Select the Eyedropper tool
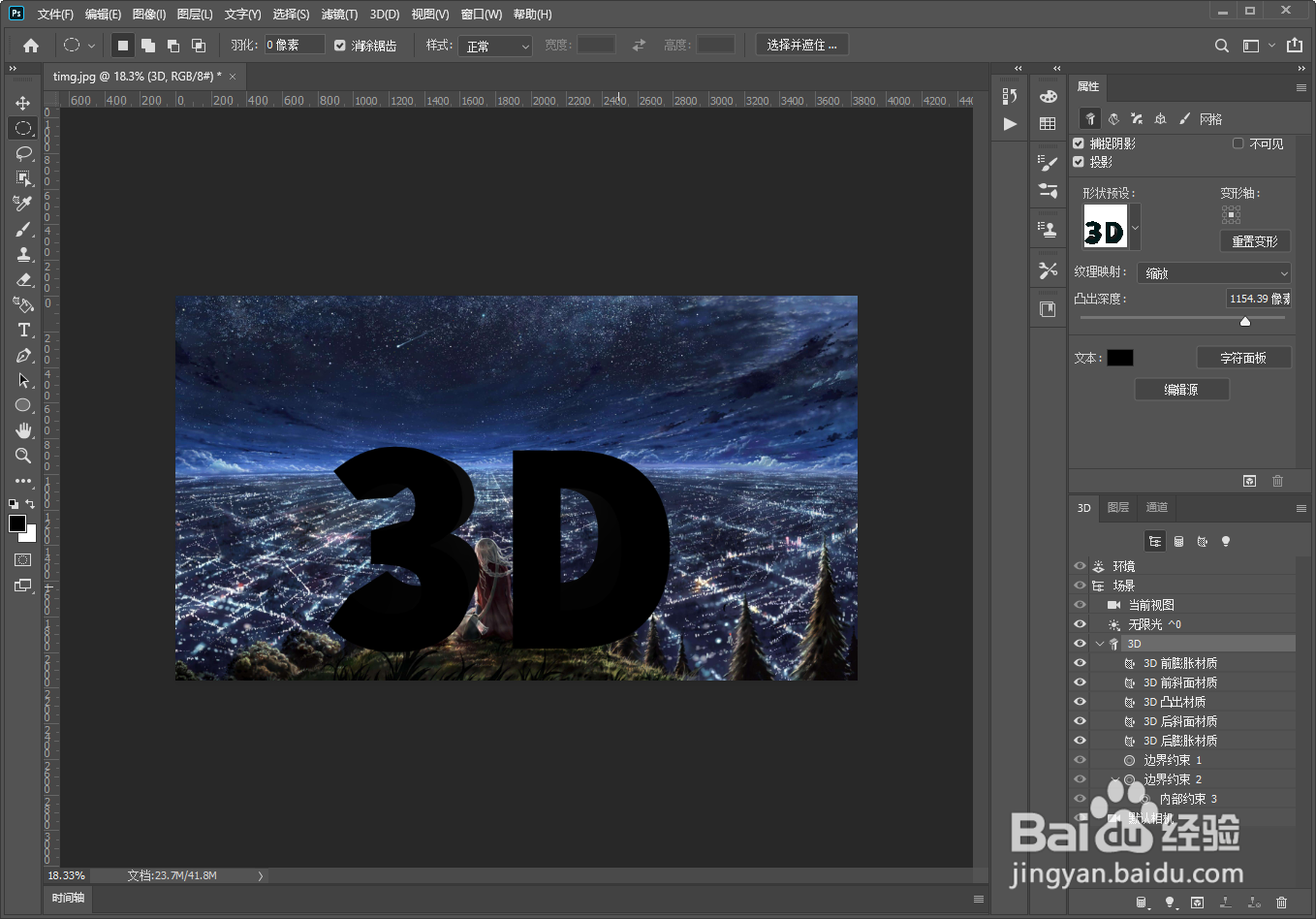This screenshot has height=919, width=1316. 23,204
